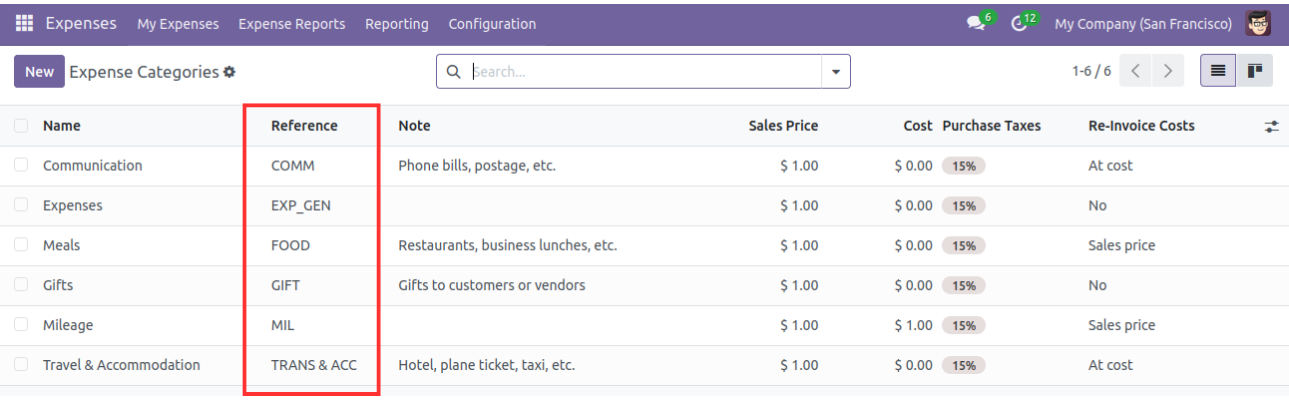Go to next page arrow
This screenshot has width=1289, height=400.
1167,71
